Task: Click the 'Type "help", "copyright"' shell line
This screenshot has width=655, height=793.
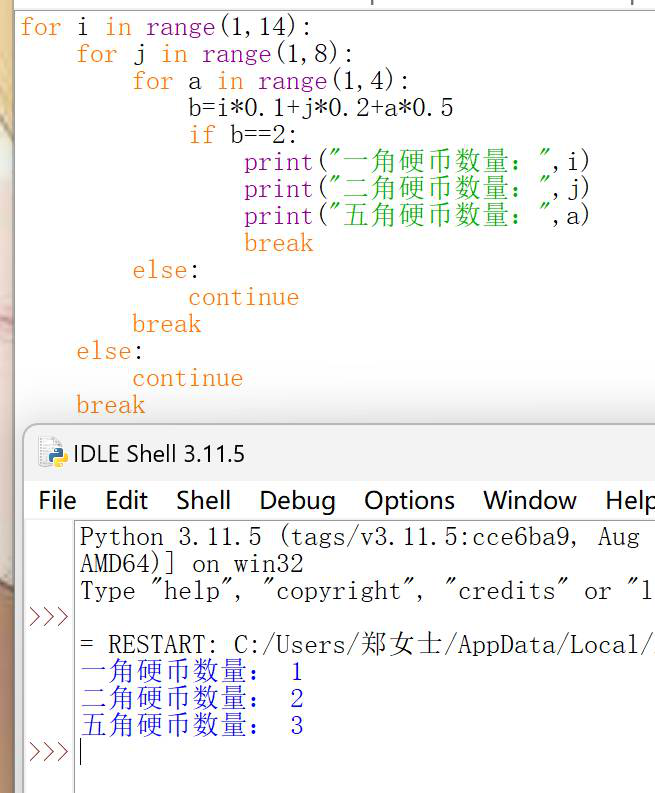Action: tap(367, 591)
